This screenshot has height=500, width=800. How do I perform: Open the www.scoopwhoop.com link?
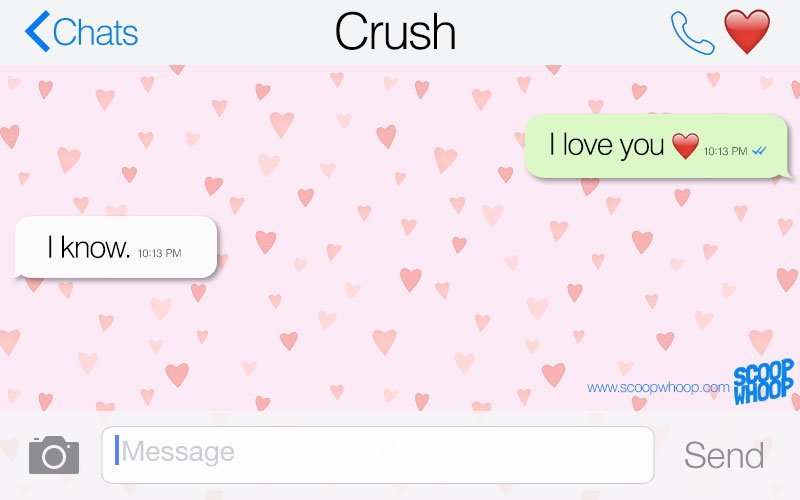coord(658,387)
